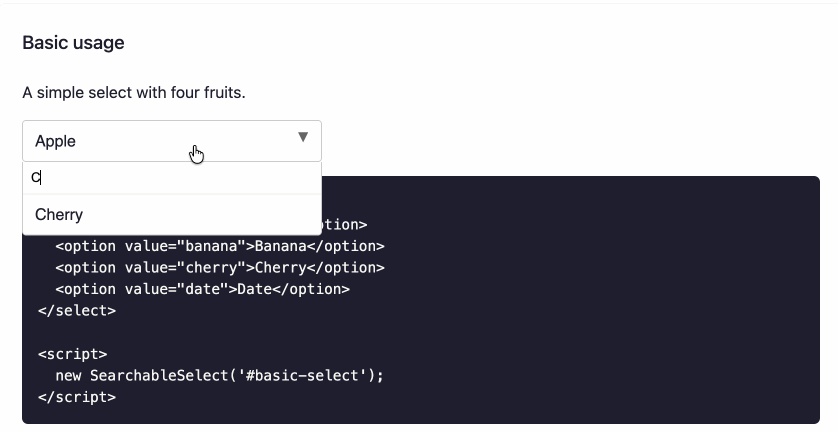Focus the search field containing letter C
The height and width of the screenshot is (432, 838).
point(172,178)
